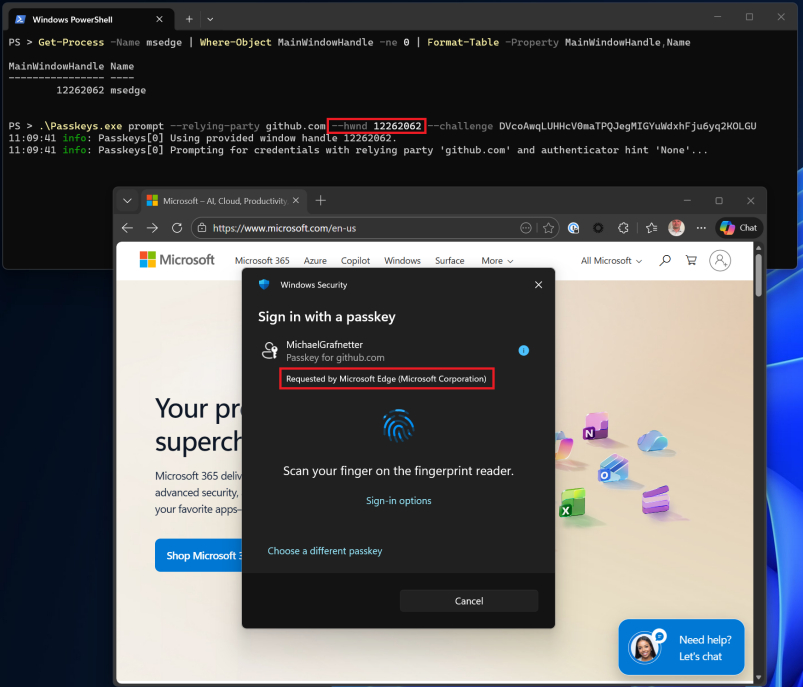Click the info icon beside MichaelGrafnetter passkey

tap(523, 350)
